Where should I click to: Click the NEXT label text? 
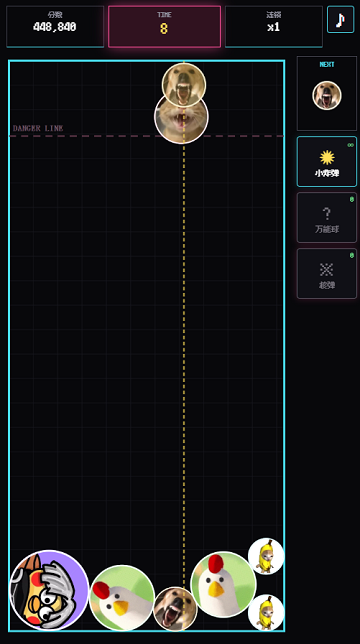point(327,64)
